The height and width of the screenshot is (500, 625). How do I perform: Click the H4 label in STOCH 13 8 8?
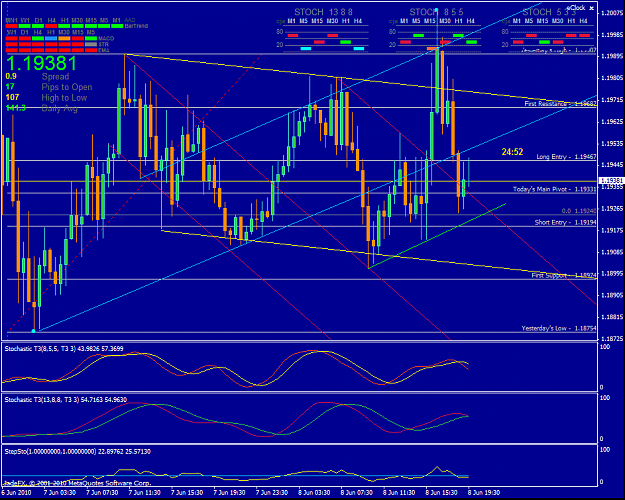click(358, 21)
